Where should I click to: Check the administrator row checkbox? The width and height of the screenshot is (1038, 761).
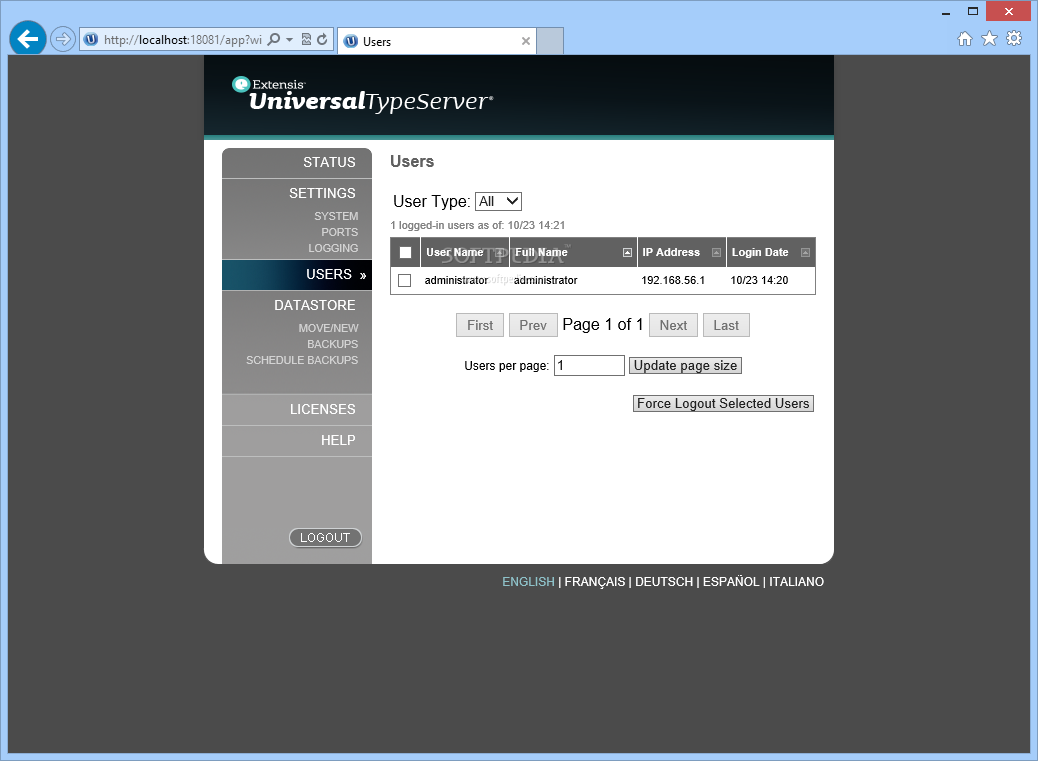pyautogui.click(x=404, y=281)
